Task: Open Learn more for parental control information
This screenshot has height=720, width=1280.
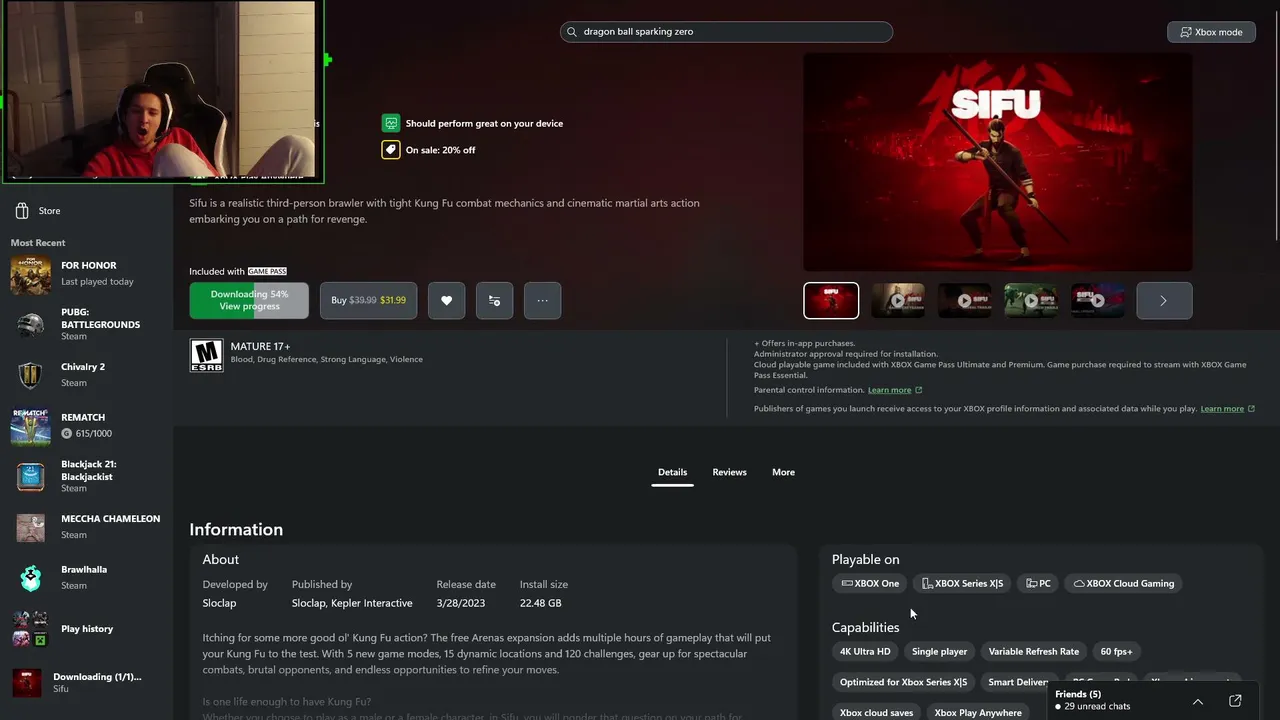Action: coord(895,390)
